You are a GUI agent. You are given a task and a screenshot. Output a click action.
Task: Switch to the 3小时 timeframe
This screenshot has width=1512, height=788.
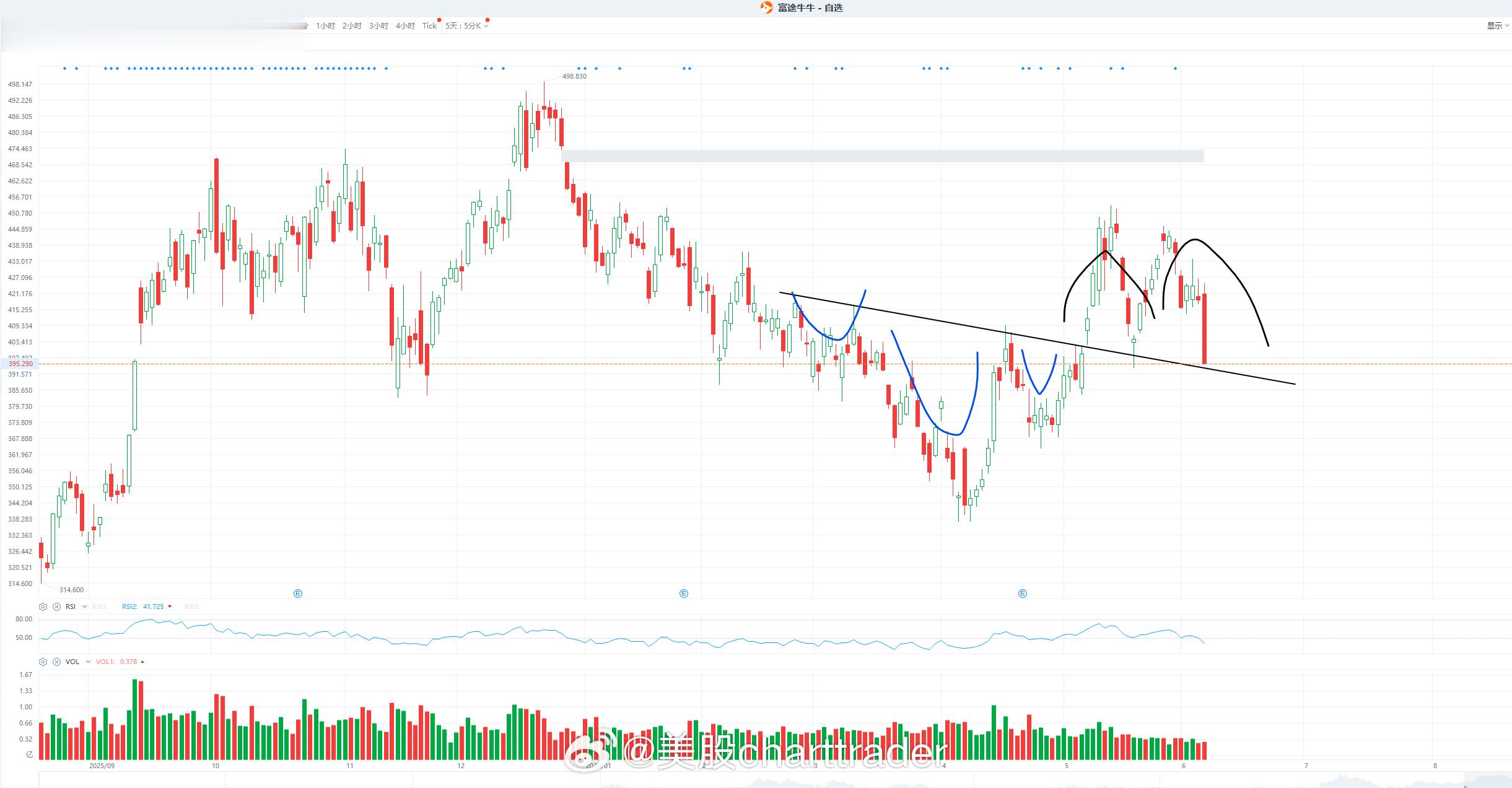(378, 25)
